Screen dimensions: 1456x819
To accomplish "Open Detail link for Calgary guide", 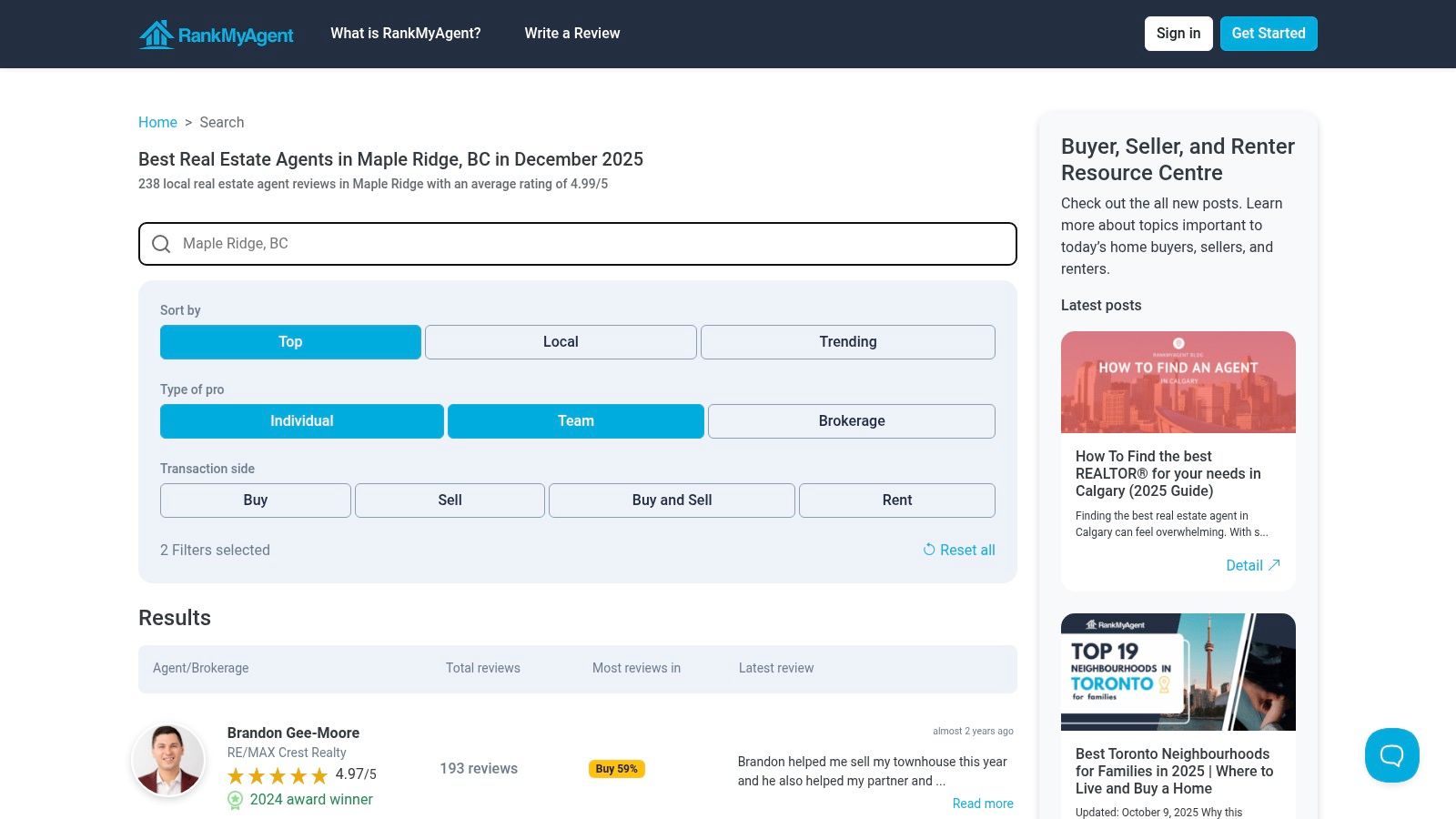I will [1253, 565].
